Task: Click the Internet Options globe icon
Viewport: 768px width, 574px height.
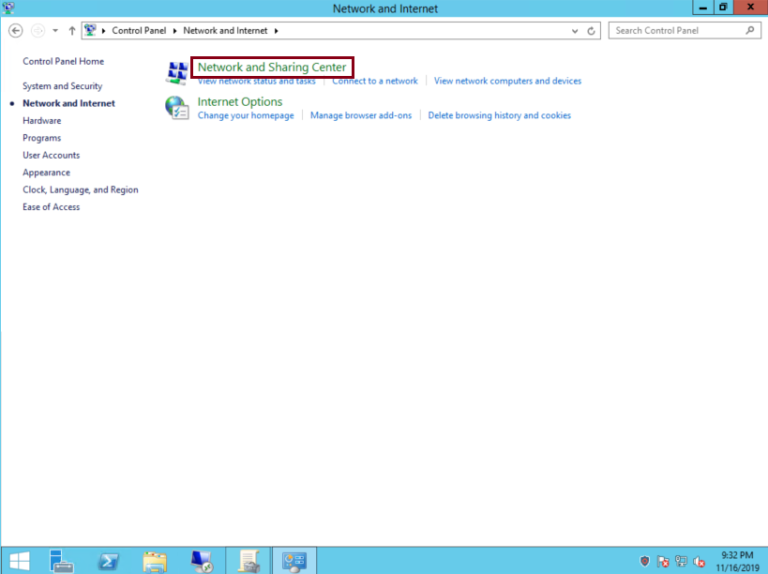Action: (x=176, y=107)
